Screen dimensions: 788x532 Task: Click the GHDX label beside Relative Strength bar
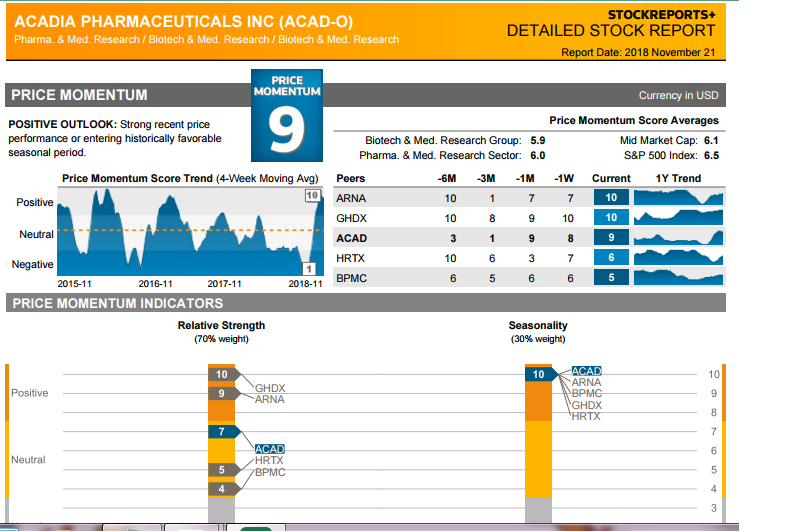click(x=270, y=388)
